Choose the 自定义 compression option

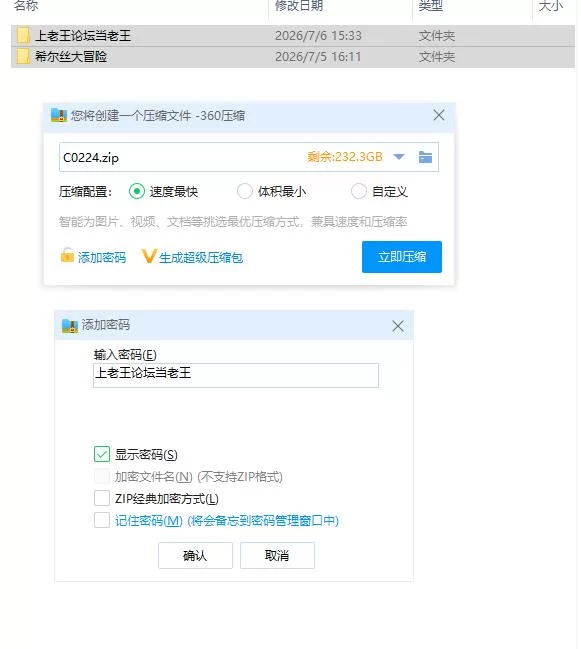[x=358, y=191]
